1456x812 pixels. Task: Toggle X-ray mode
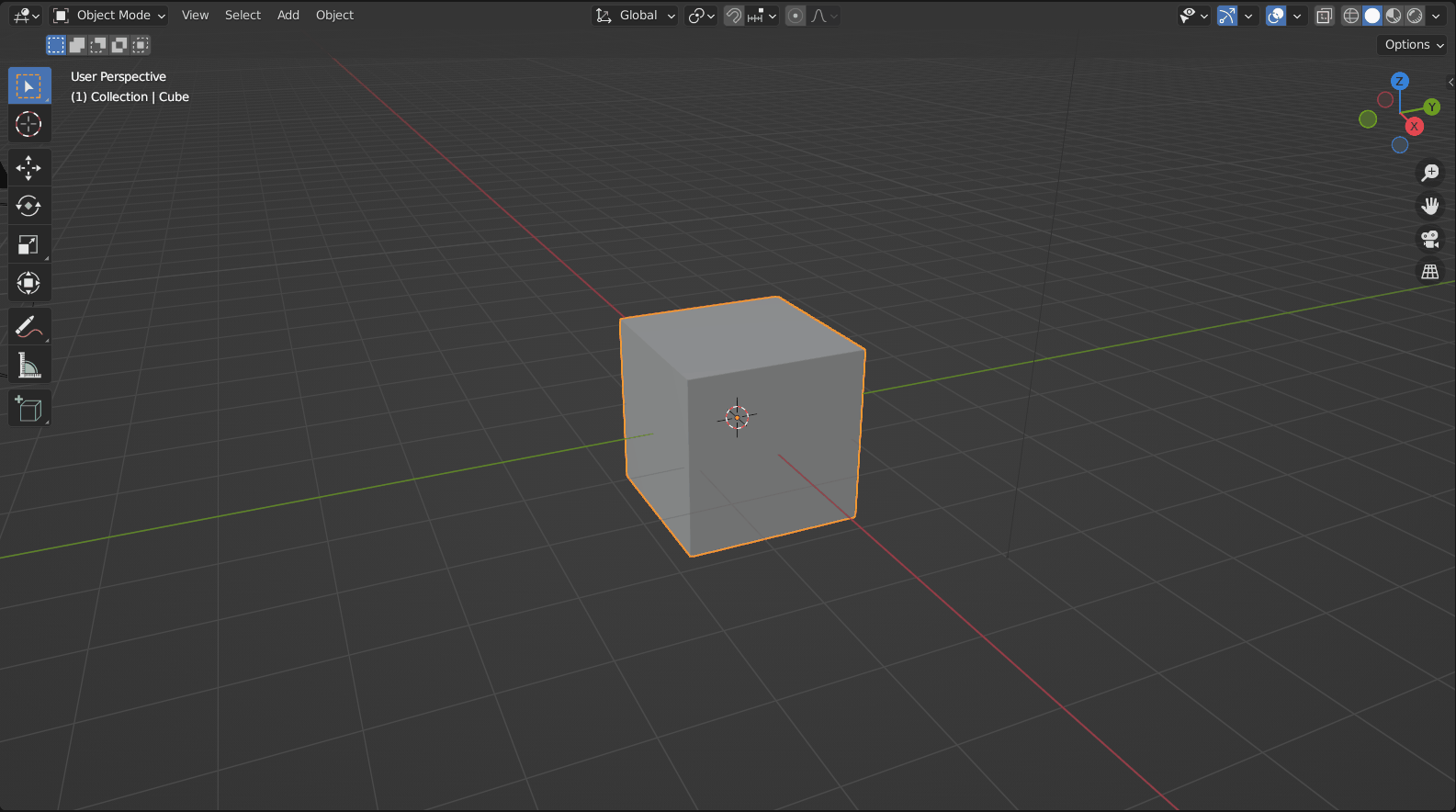(1324, 16)
